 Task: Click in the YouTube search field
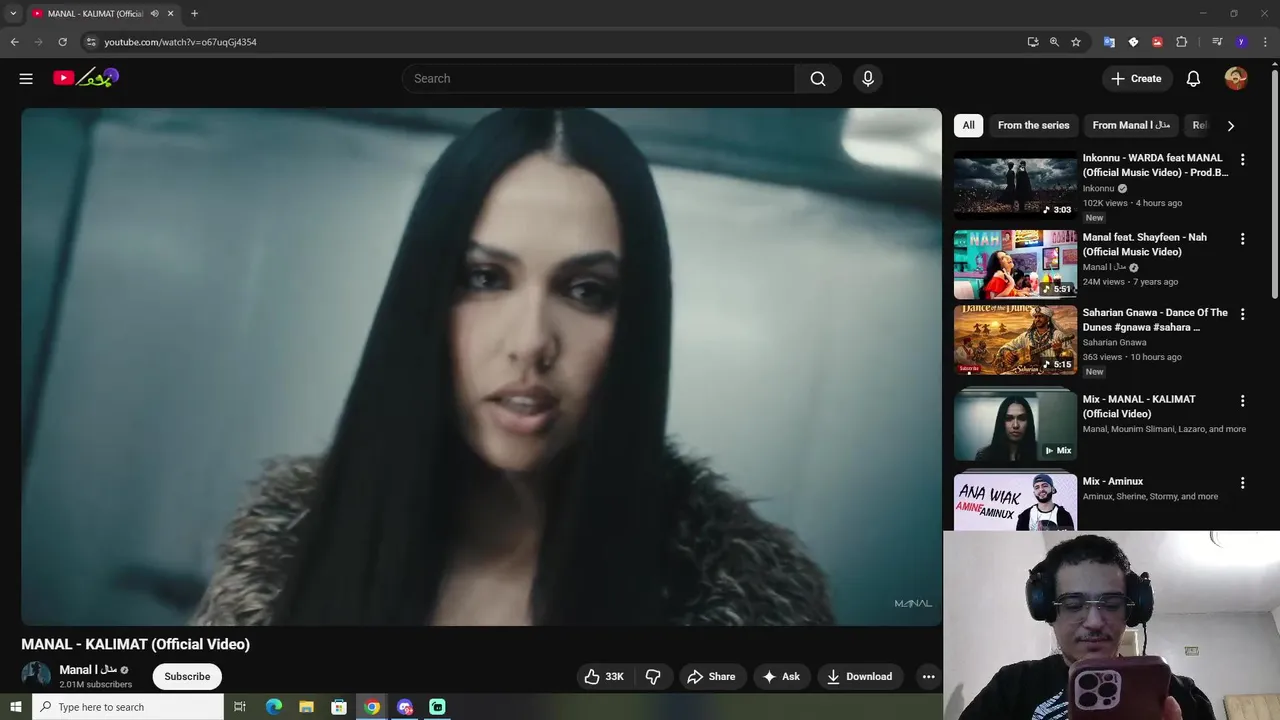[598, 78]
